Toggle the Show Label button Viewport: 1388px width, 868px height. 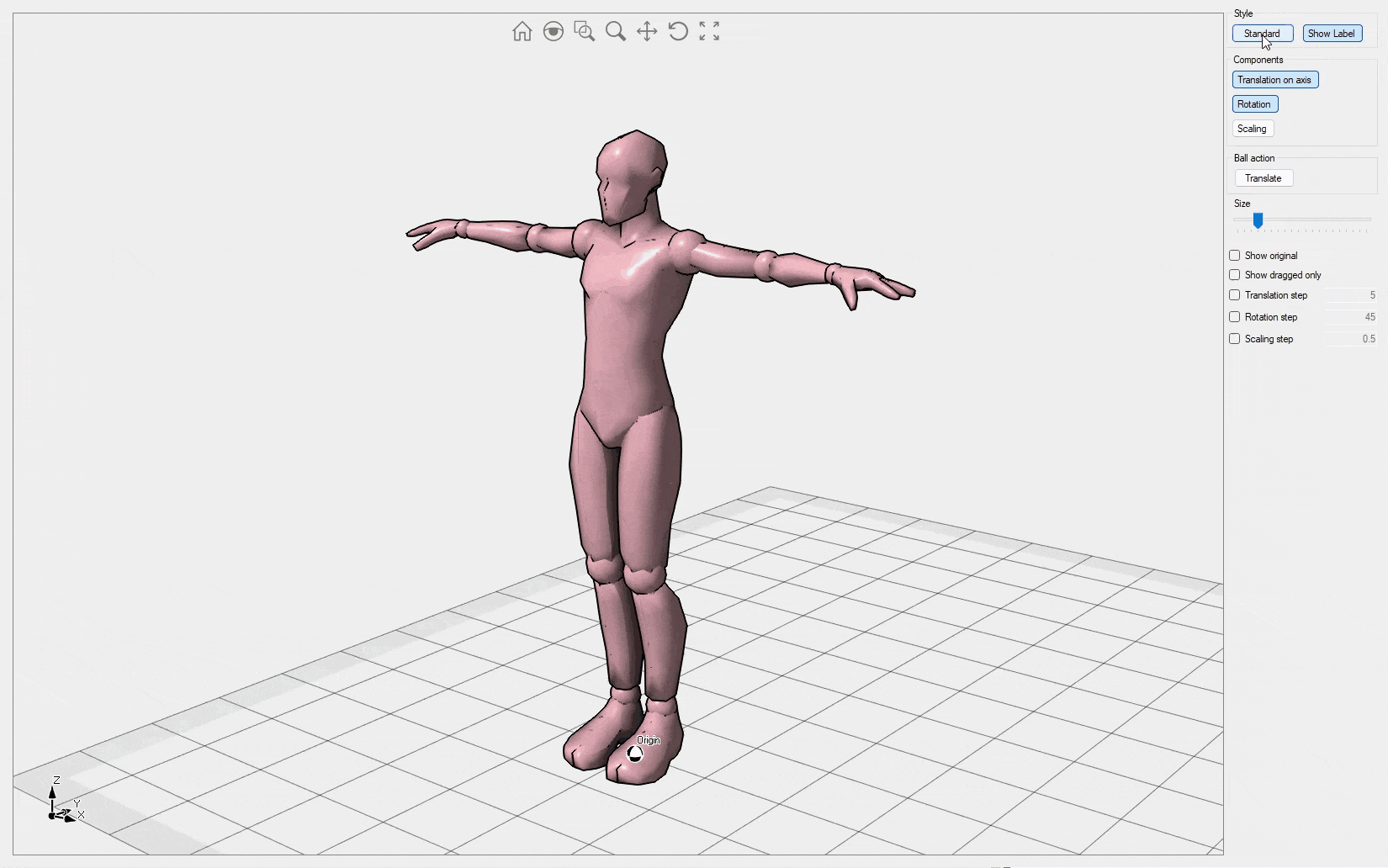click(1332, 34)
